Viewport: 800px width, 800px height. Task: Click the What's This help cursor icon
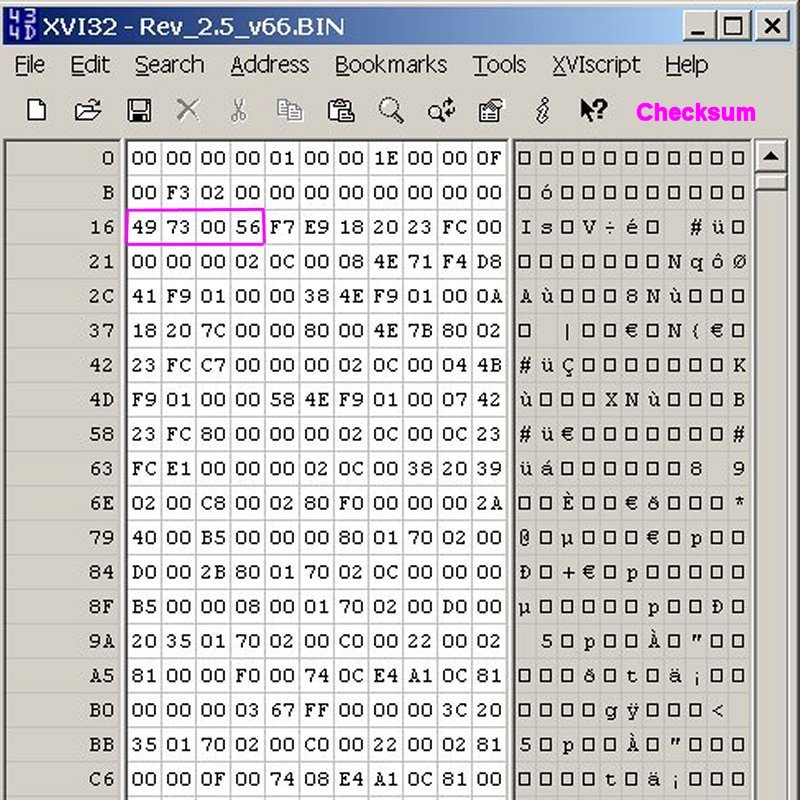593,110
